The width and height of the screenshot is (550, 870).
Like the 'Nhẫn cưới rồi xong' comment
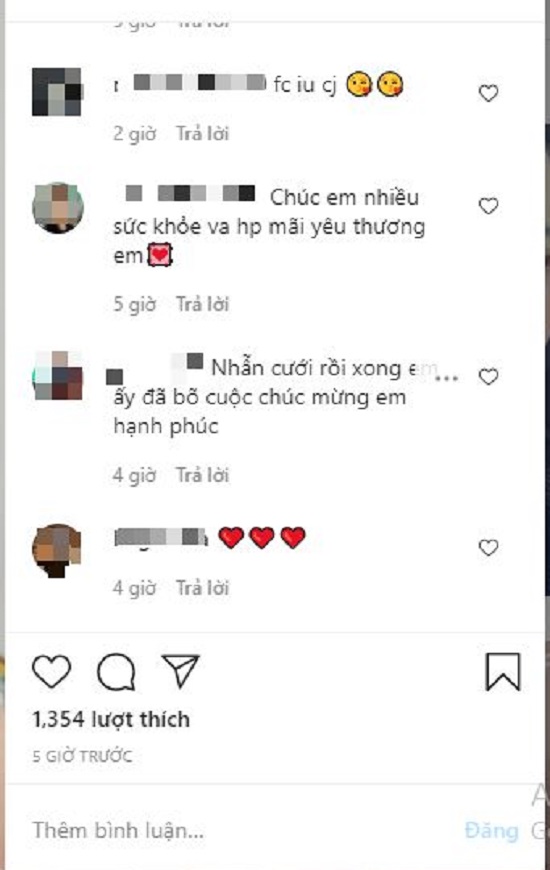point(488,377)
